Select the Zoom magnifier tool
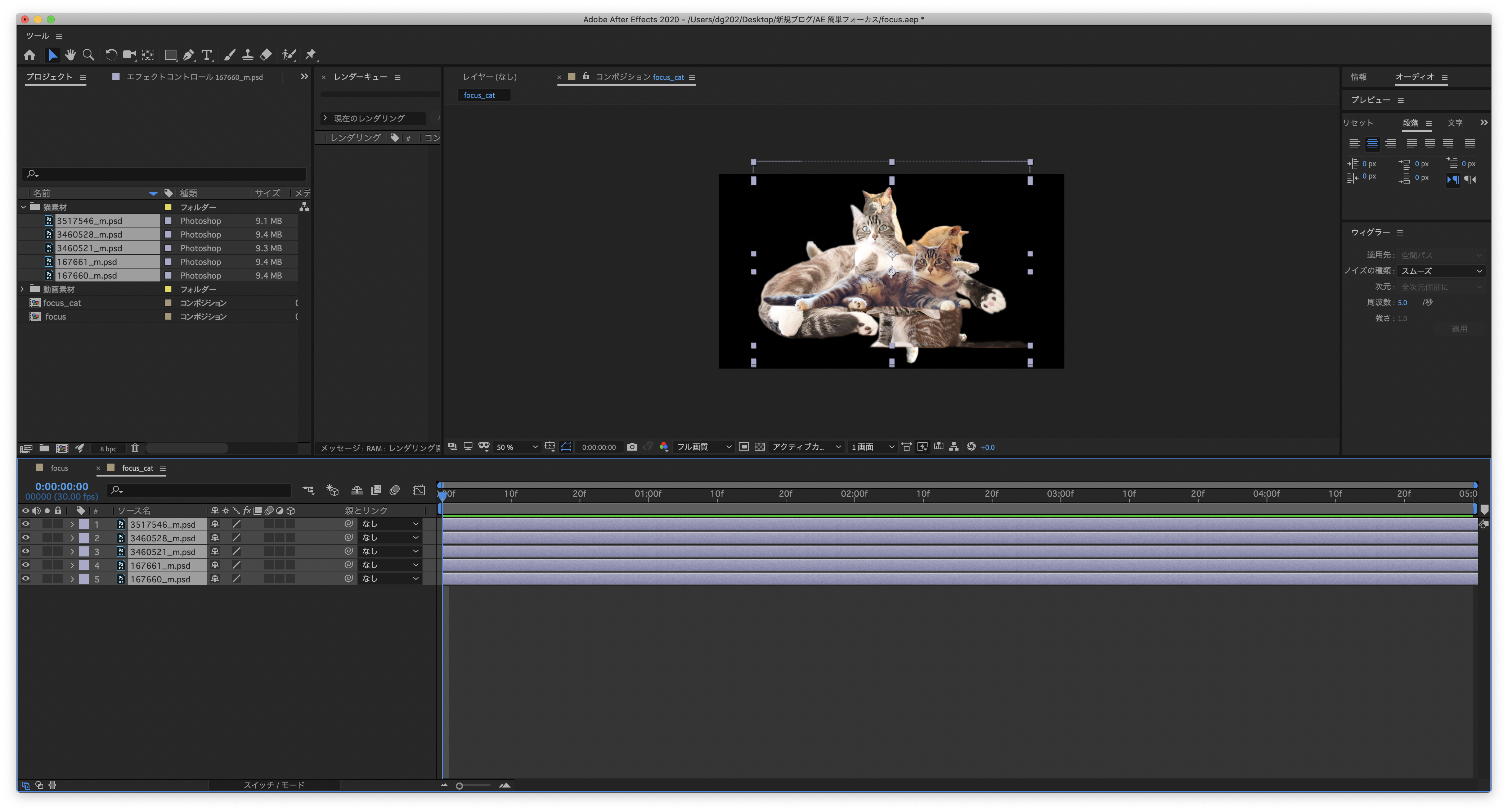1508x812 pixels. (88, 55)
